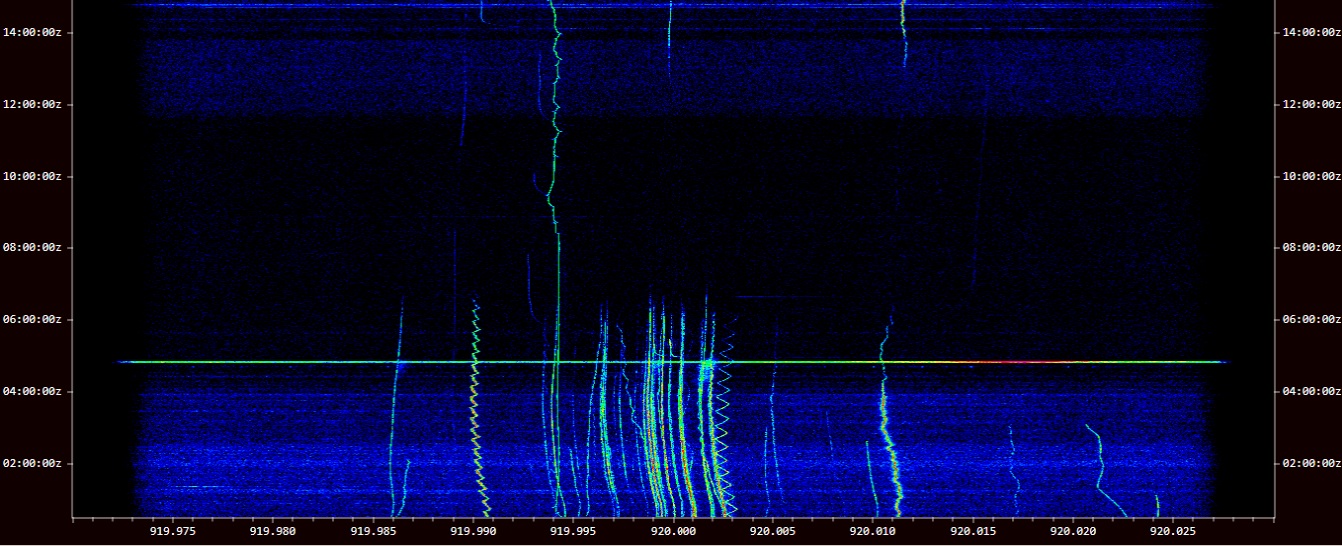The image size is (1342, 546).
Task: Click the 12:00:00z label on right axis
Action: coord(1312,104)
